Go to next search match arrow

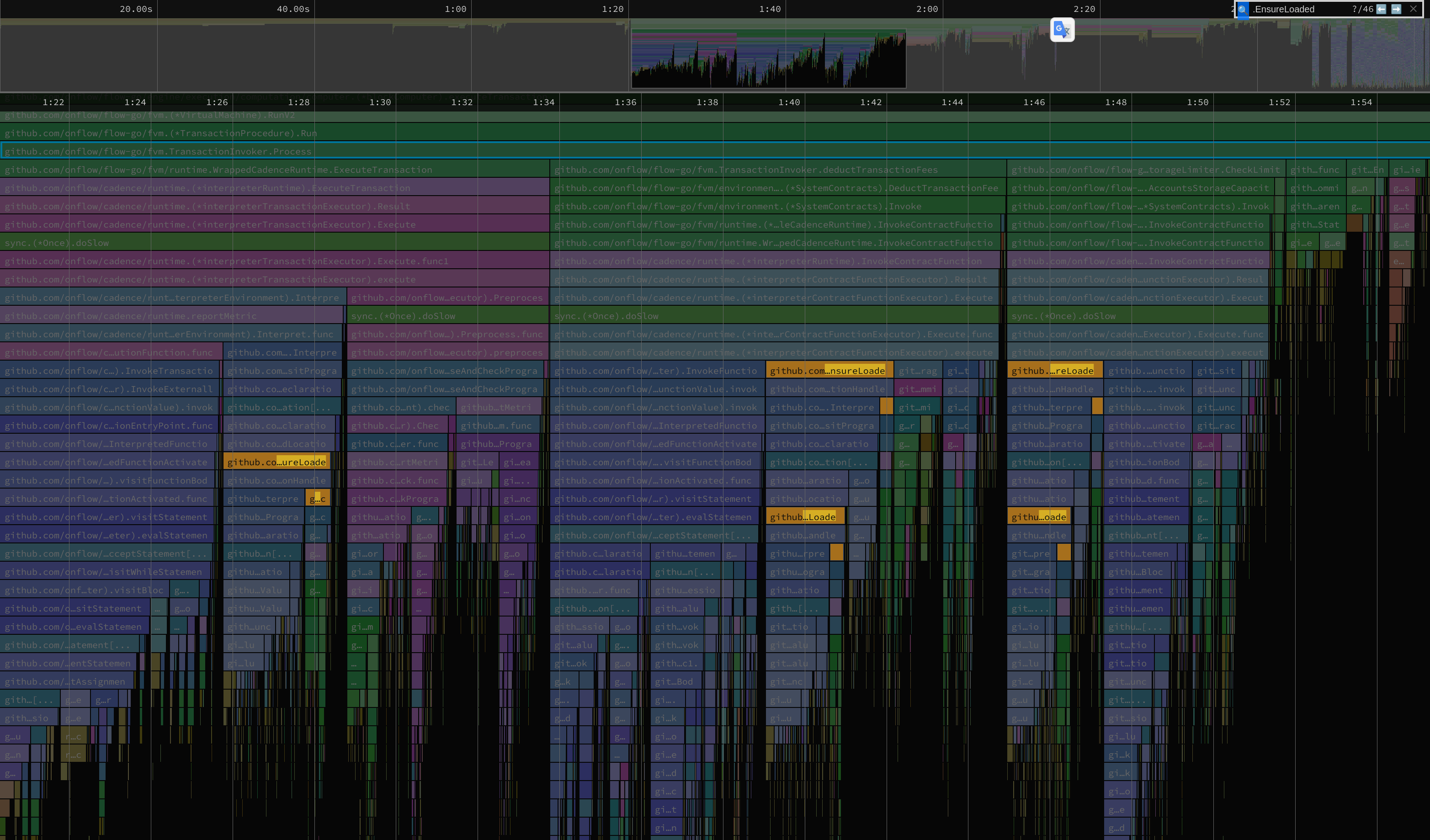click(x=1397, y=9)
